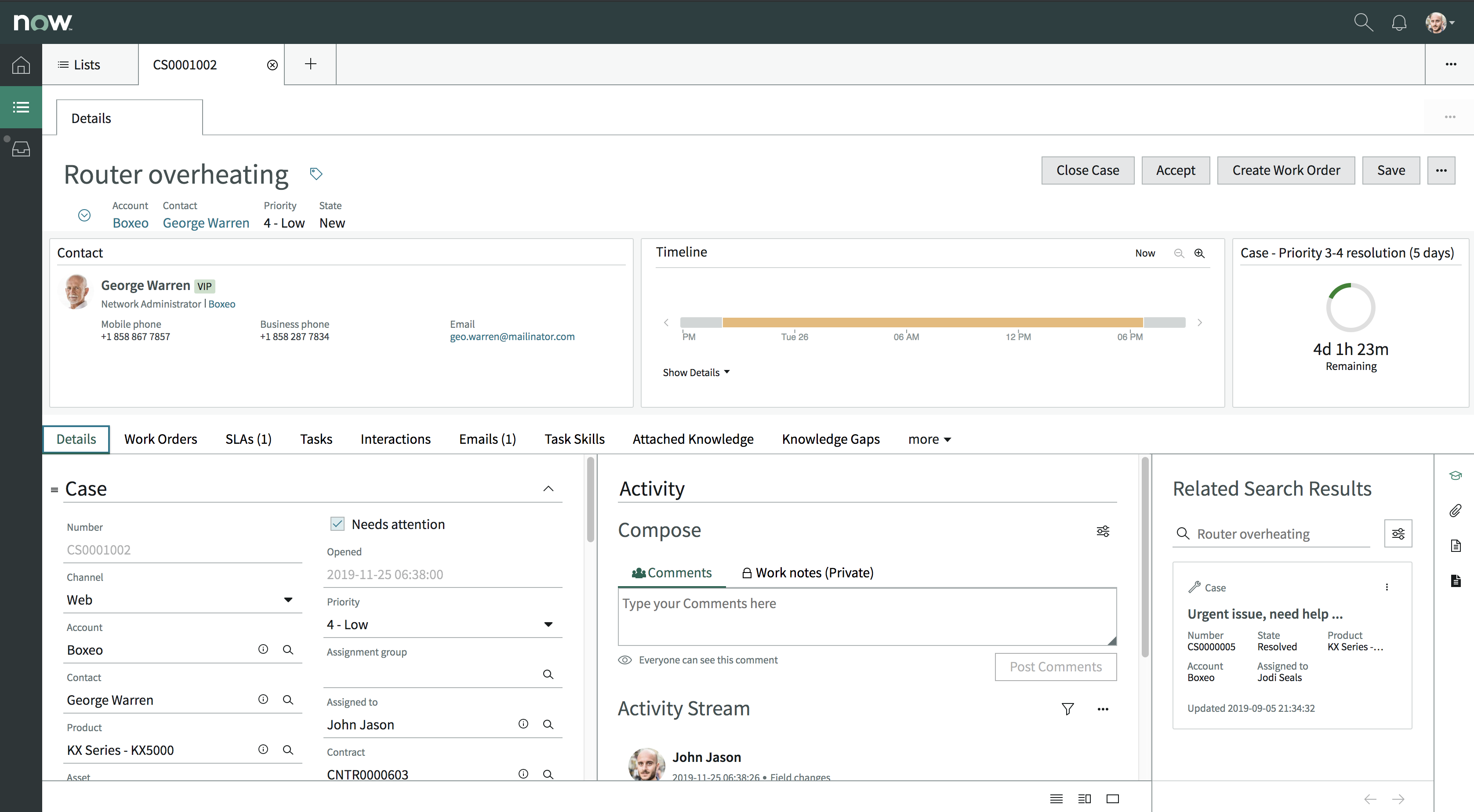Click the tag icon beside Router overheating
This screenshot has width=1474, height=812.
pos(316,174)
